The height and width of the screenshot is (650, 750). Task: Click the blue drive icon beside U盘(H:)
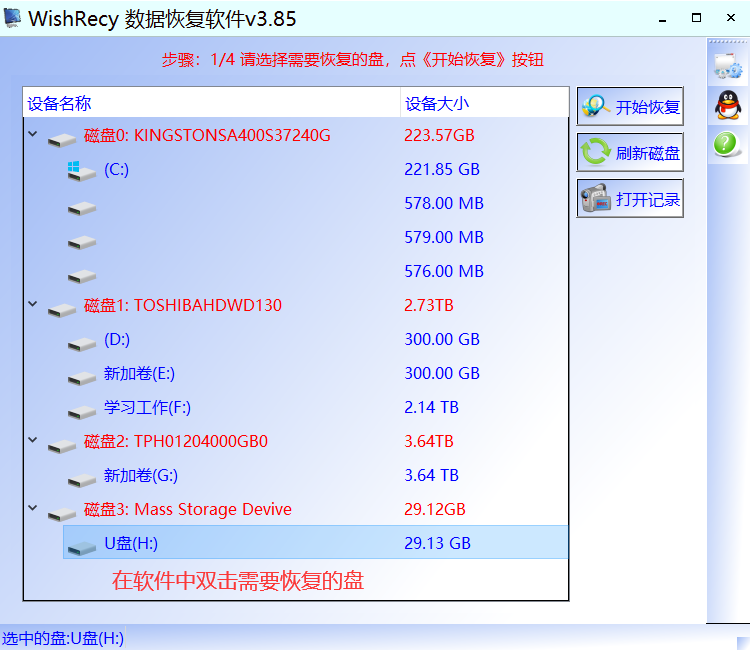82,548
